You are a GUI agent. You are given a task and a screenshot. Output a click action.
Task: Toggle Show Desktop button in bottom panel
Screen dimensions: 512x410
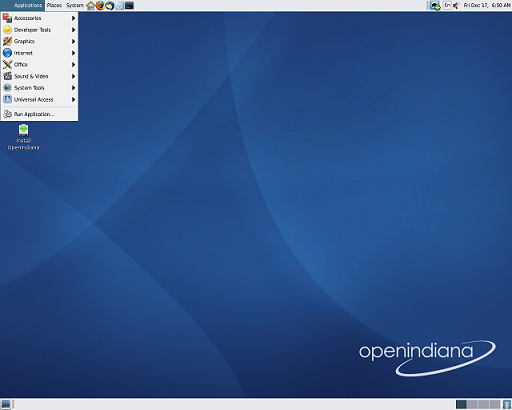pyautogui.click(x=6, y=404)
